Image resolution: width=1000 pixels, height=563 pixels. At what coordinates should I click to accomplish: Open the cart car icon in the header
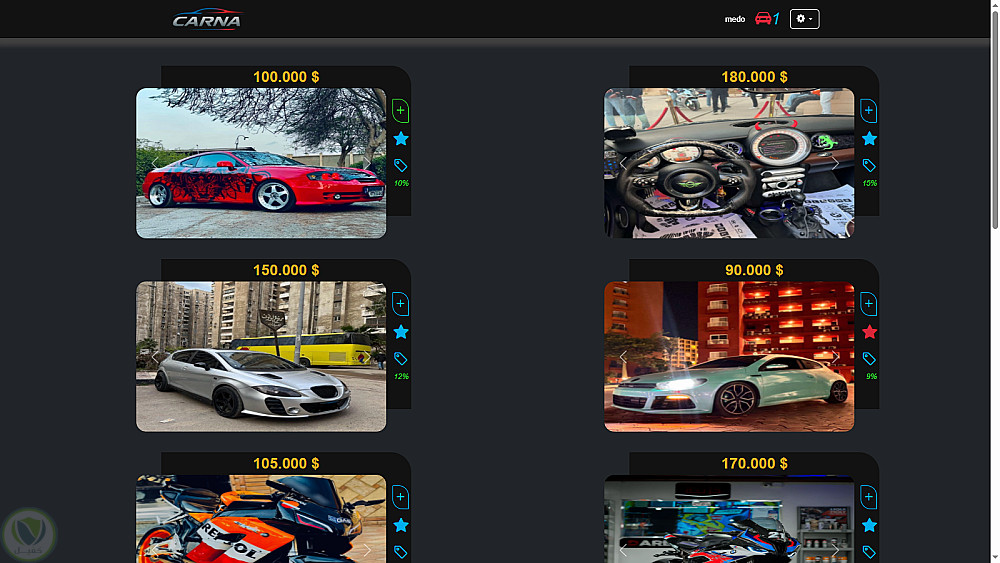pos(763,18)
